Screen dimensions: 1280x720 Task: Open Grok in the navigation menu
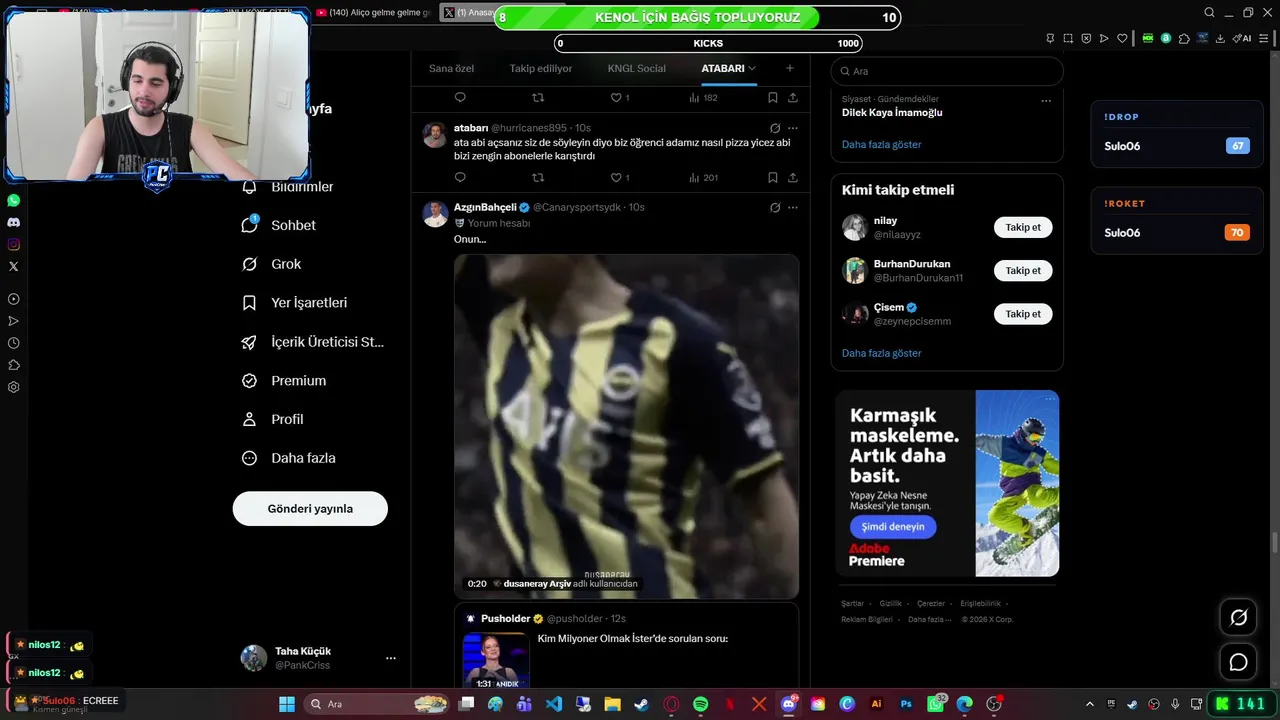272,264
